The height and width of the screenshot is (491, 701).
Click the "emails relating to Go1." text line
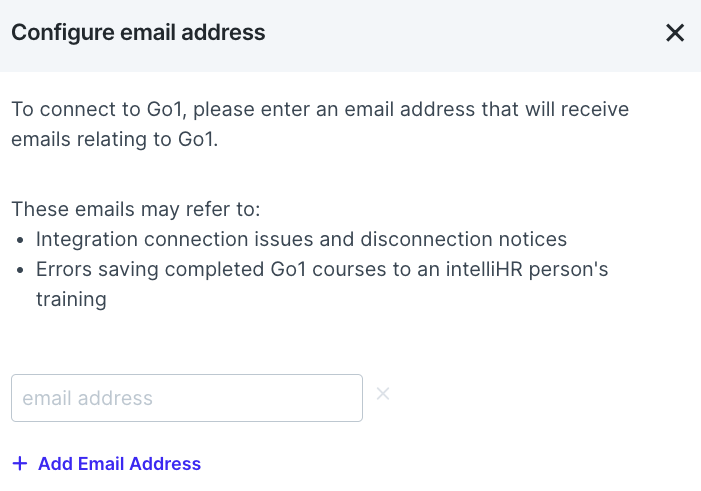(x=114, y=139)
